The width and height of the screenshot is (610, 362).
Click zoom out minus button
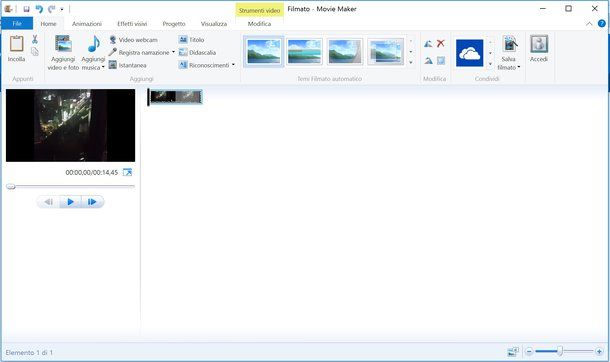pos(529,352)
